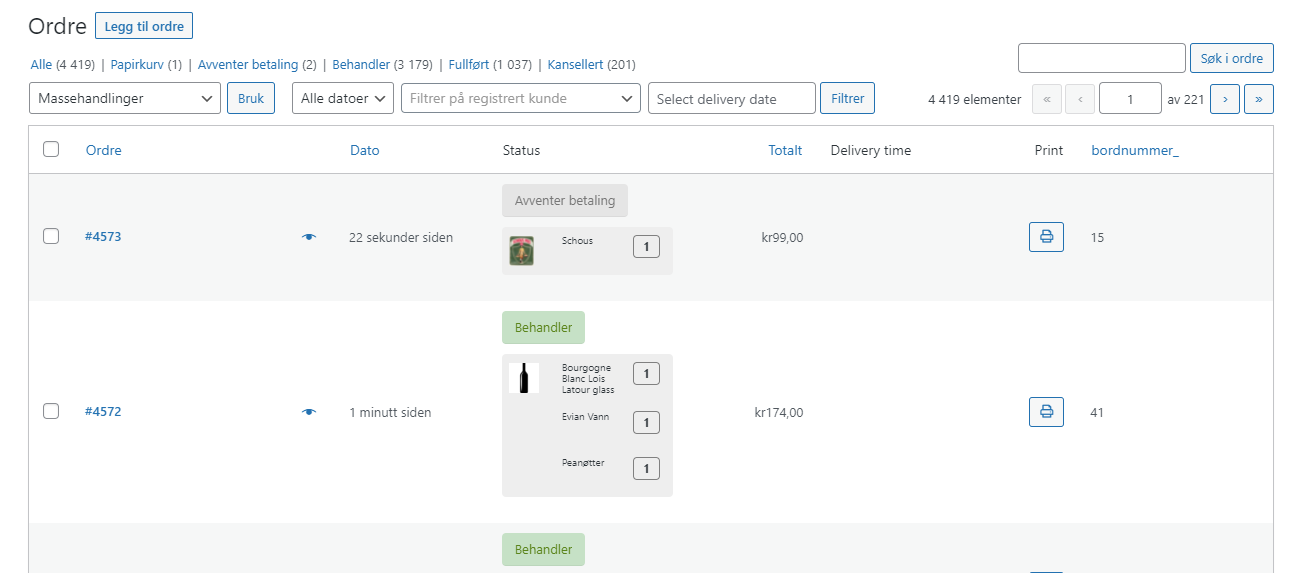Sort orders by Totalt column

(x=785, y=151)
